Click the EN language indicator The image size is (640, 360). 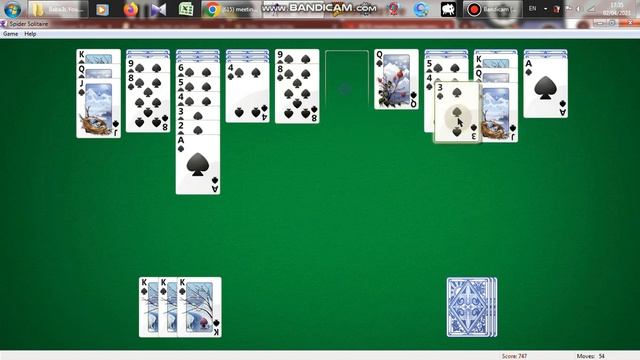[532, 9]
